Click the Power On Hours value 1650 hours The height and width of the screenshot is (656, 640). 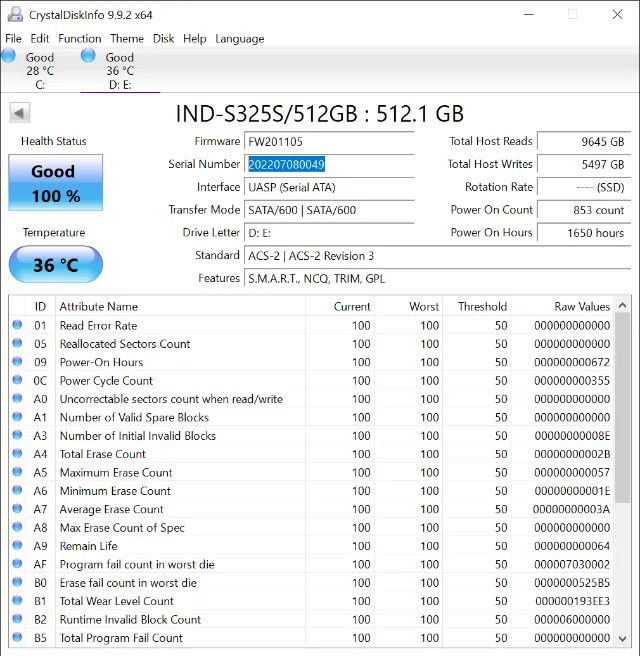[x=584, y=233]
